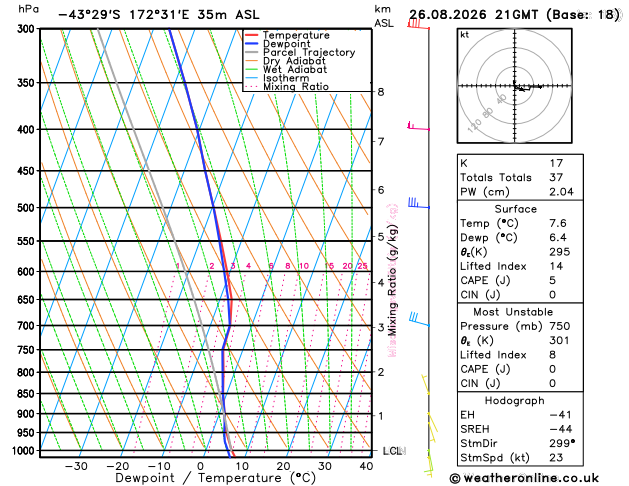Click the hPa axis unit label
Viewport: 629px width, 486px height.
tap(28, 9)
